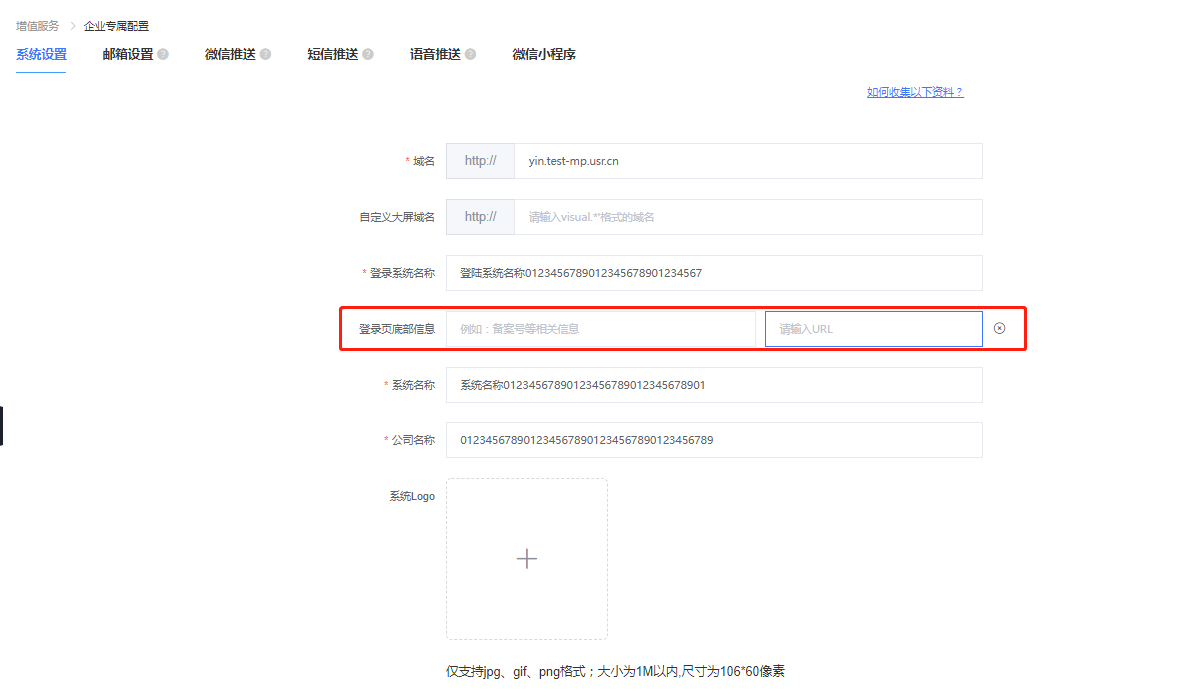Click the 系统名称 field label
Screen dimensions: 1202x698
tap(413, 385)
